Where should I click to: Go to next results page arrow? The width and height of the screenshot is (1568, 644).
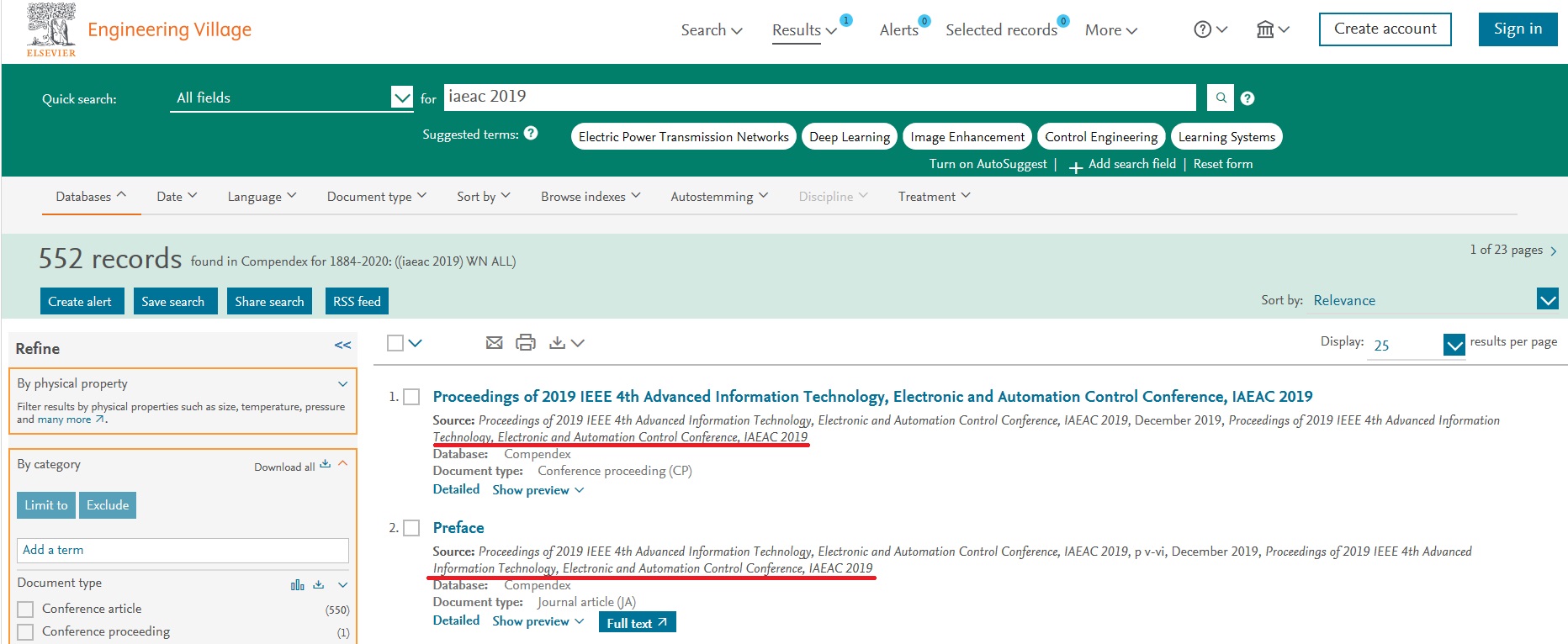click(x=1554, y=251)
